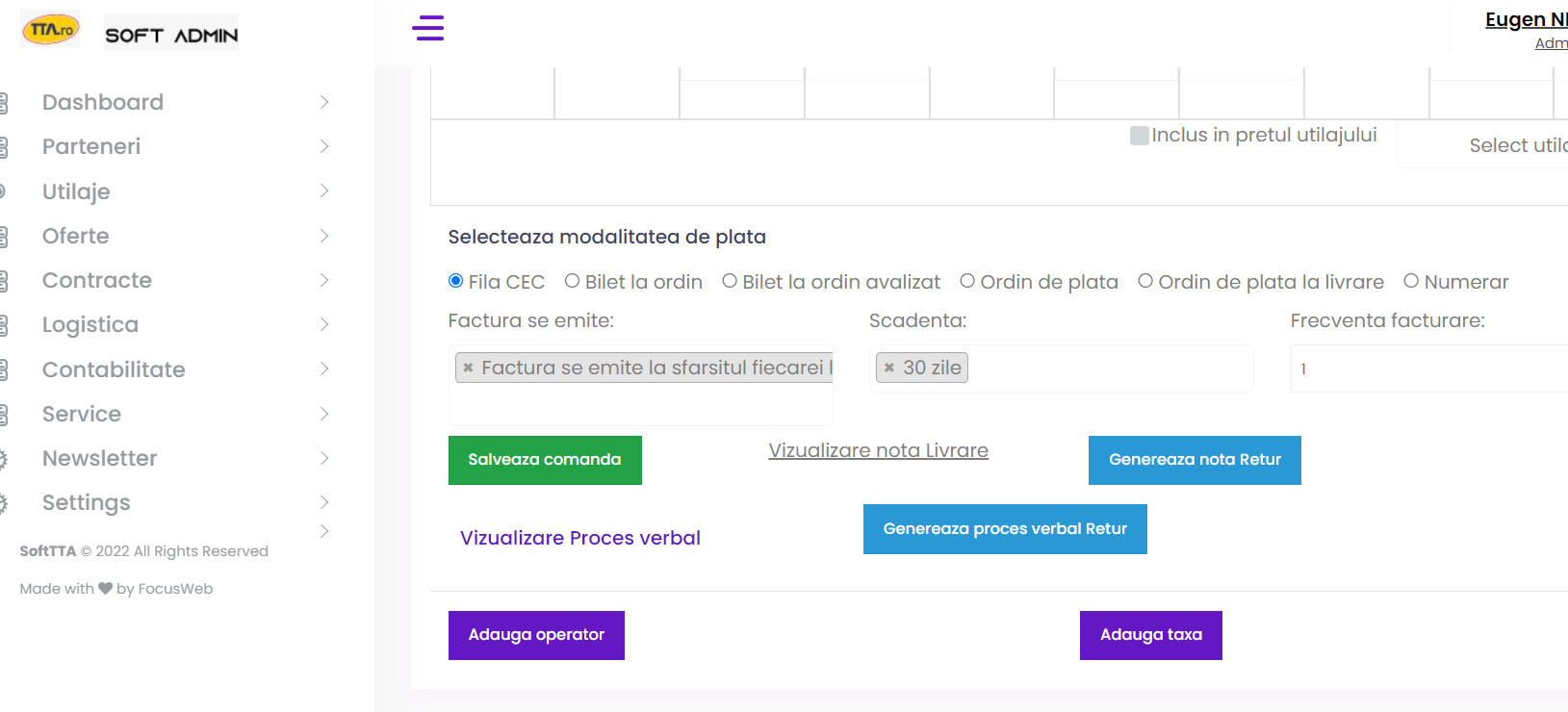Viewport: 1568px width, 712px height.
Task: Click the TTA.ro logo
Action: (51, 30)
